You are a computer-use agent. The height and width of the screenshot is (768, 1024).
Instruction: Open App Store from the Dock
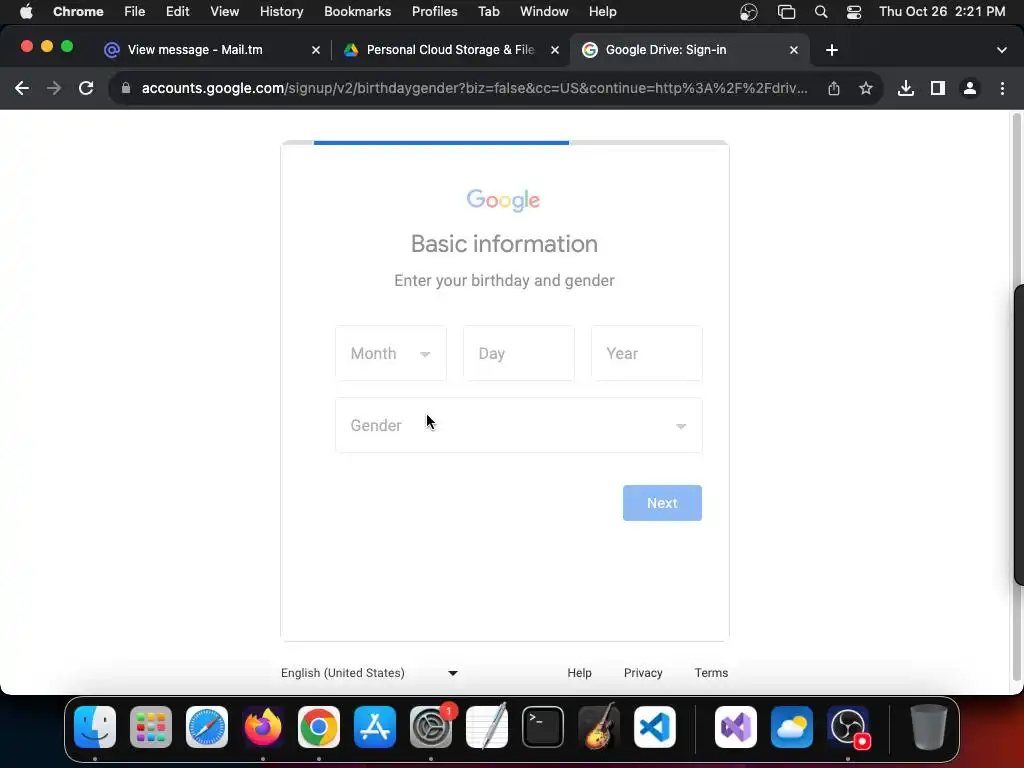click(x=375, y=727)
